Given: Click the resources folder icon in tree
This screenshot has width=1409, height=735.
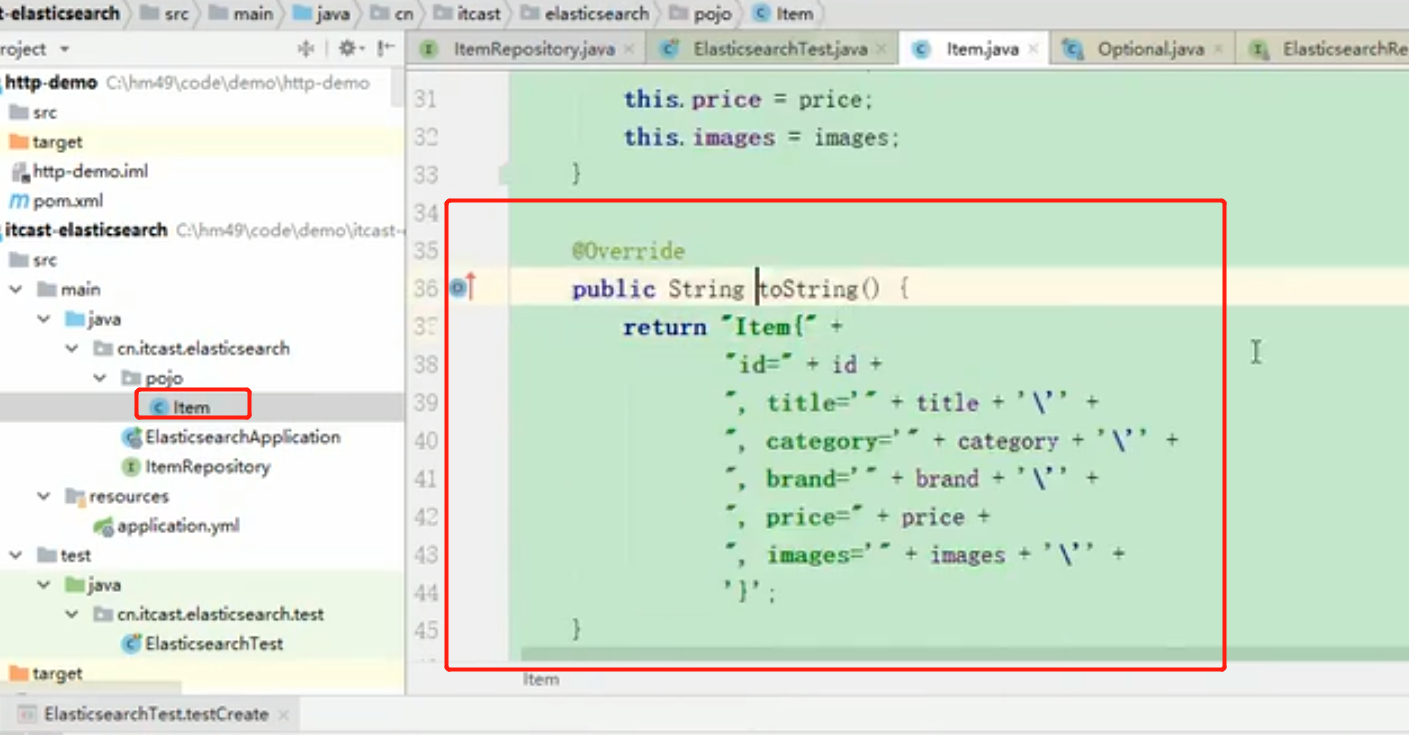Looking at the screenshot, I should [75, 497].
